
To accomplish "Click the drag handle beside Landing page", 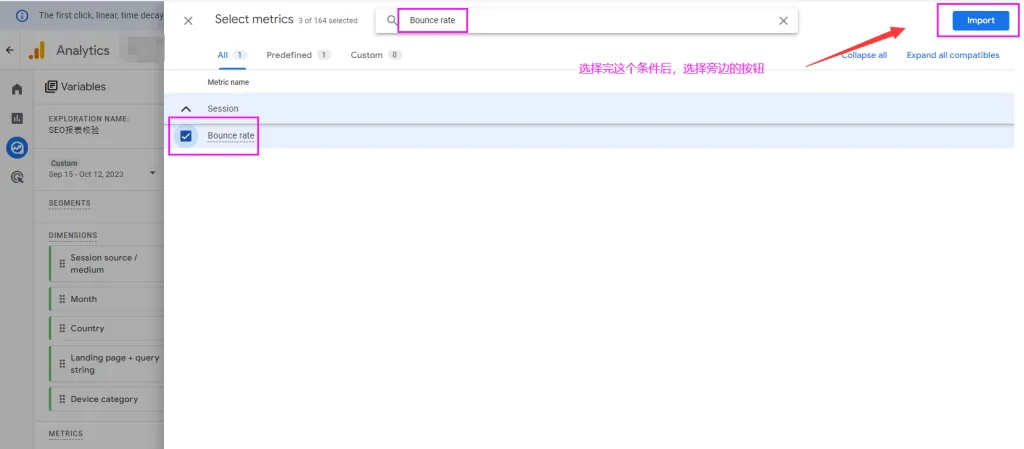I will point(63,364).
